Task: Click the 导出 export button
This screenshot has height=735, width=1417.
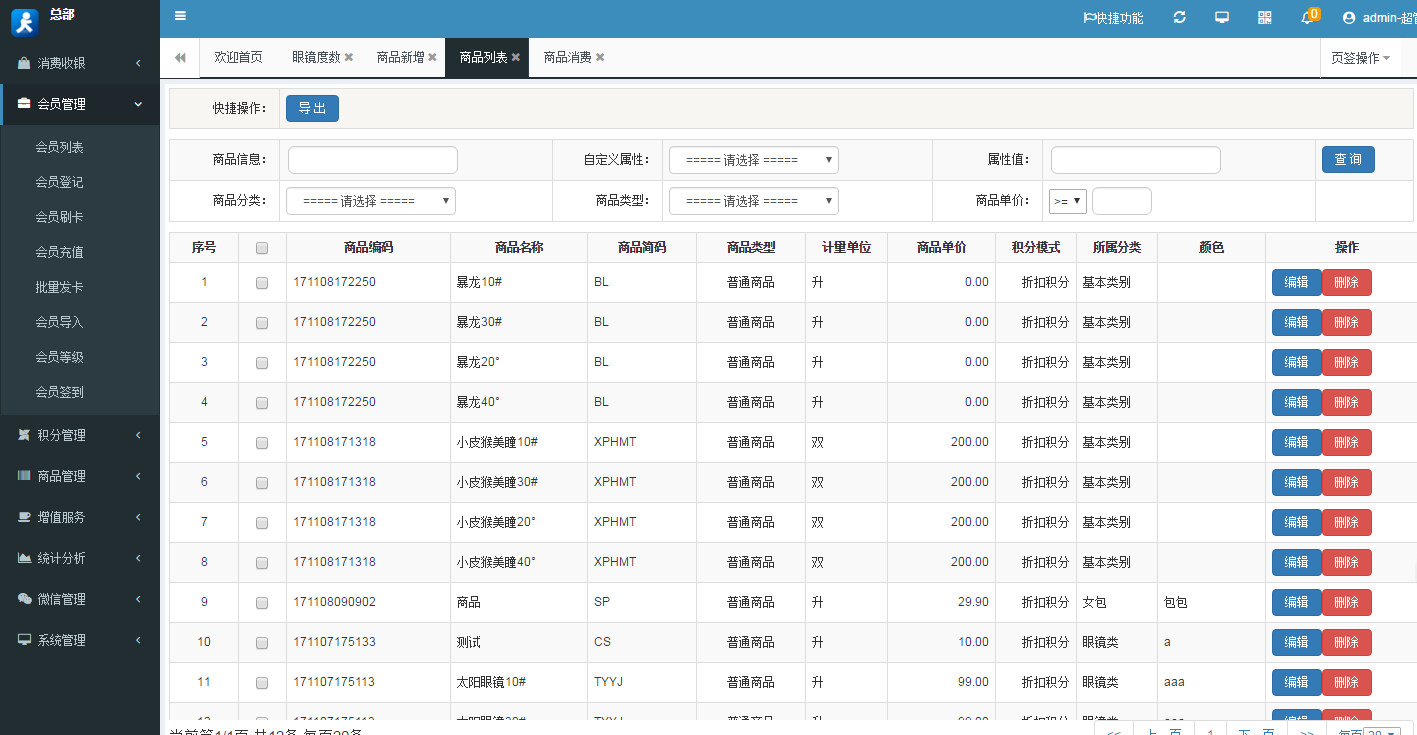Action: pos(312,108)
